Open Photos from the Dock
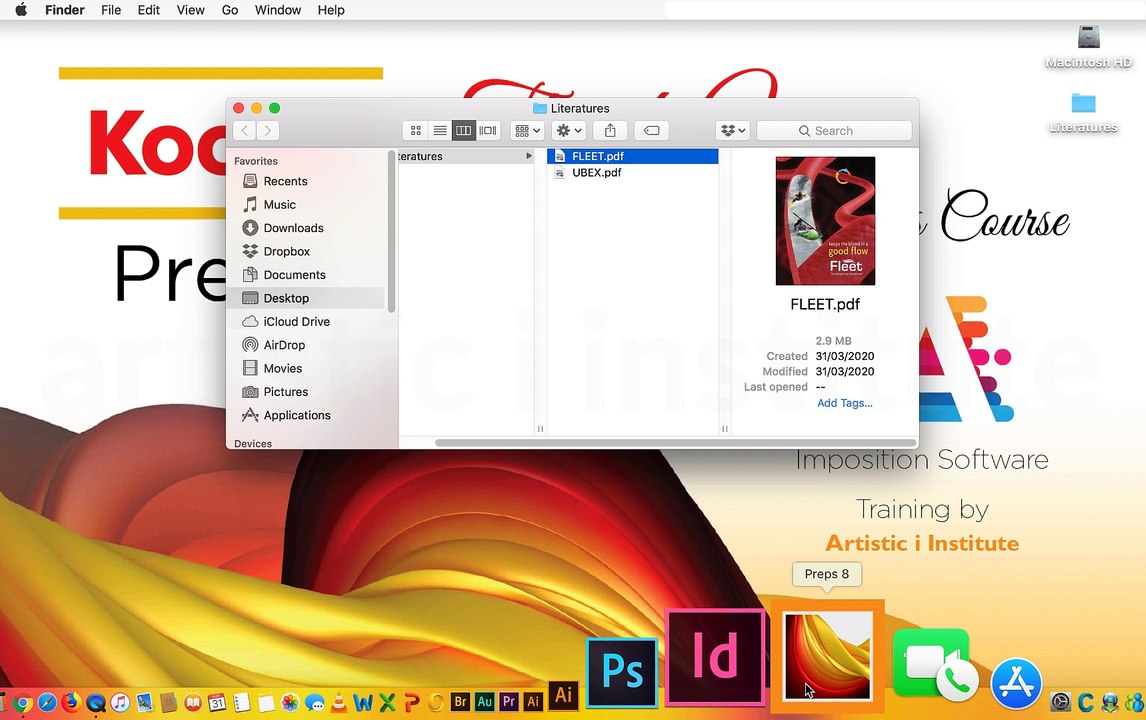The width and height of the screenshot is (1146, 720). [290, 702]
